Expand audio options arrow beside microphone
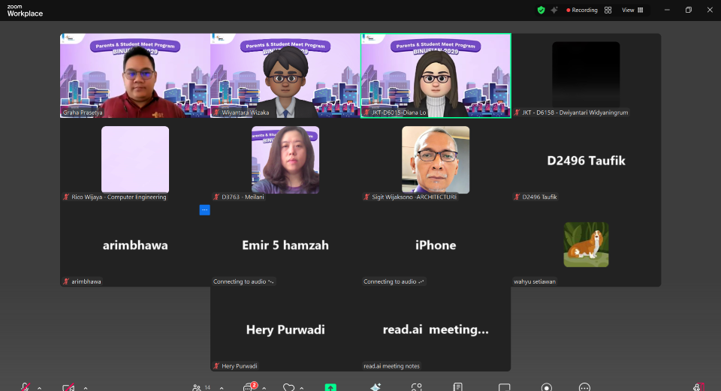This screenshot has height=391, width=721. [x=40, y=388]
